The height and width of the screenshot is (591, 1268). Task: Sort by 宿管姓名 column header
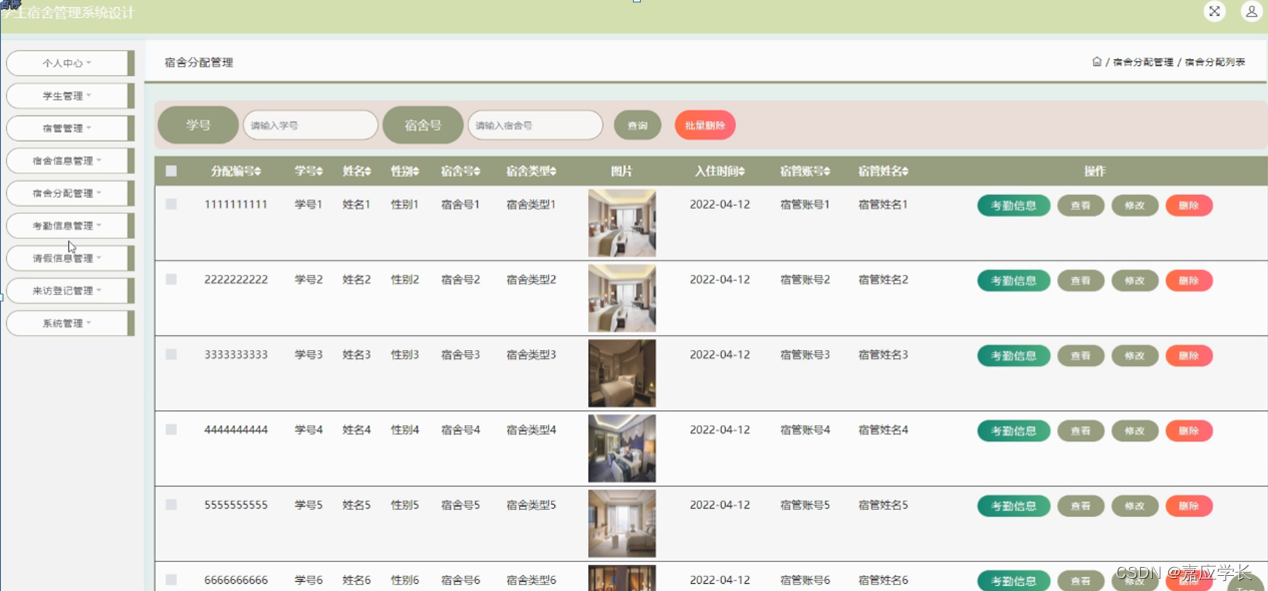[883, 171]
